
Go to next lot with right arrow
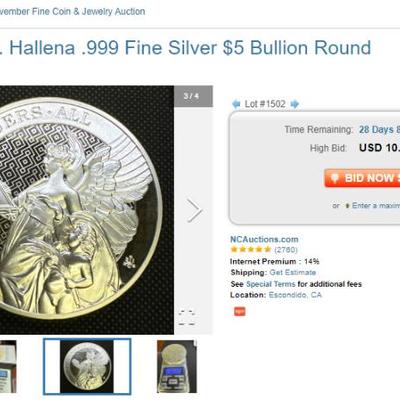(295, 104)
